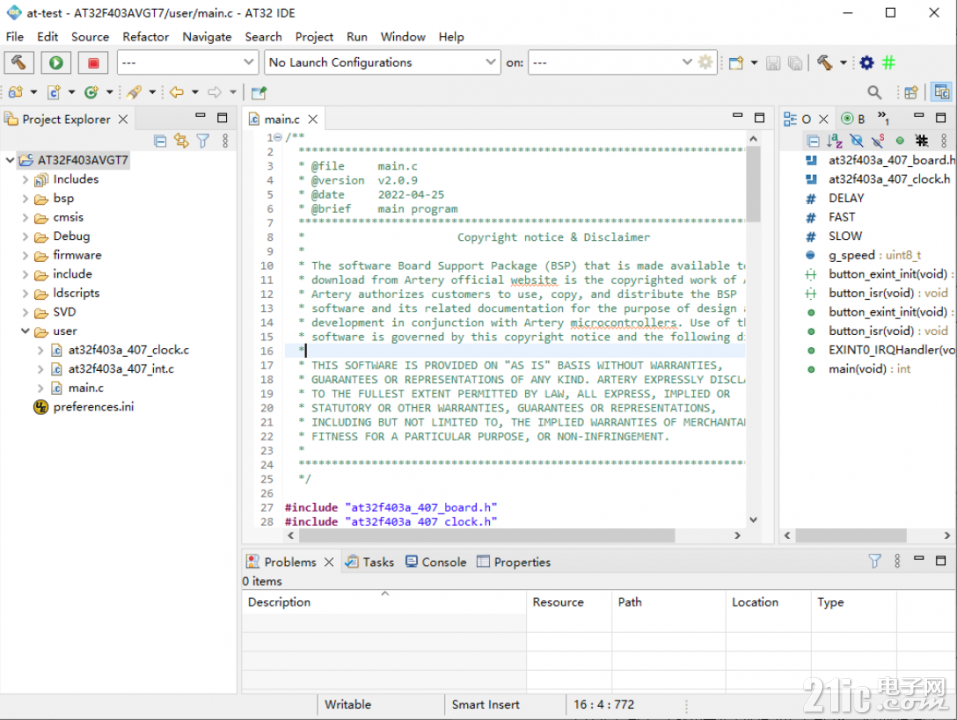Open the Open Perspective icon

[x=911, y=92]
